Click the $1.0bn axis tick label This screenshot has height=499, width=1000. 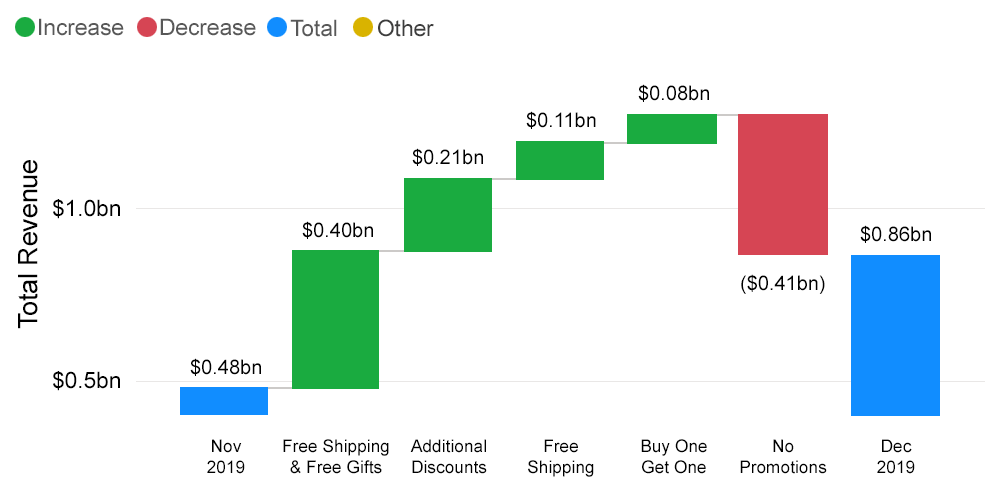click(x=87, y=209)
